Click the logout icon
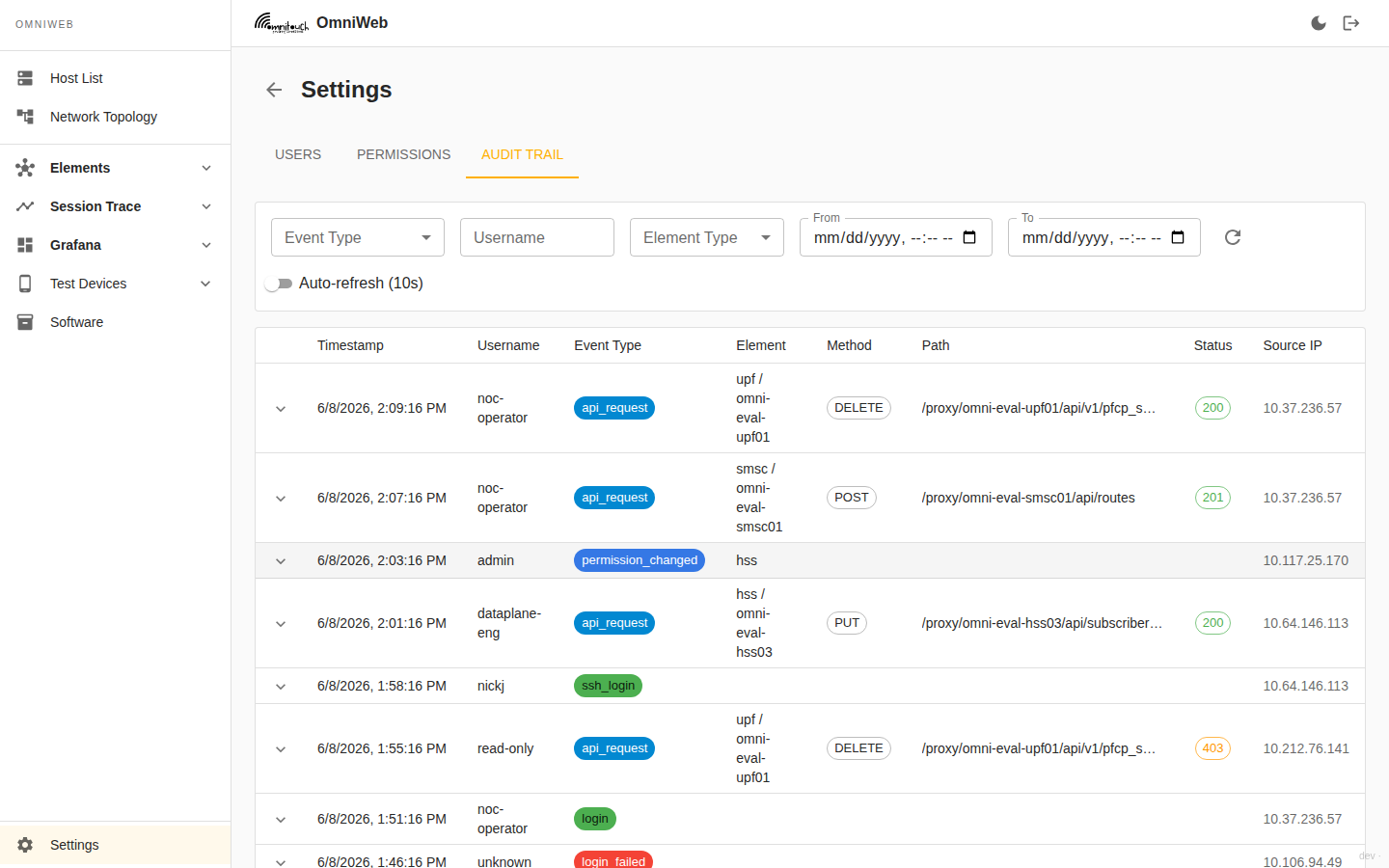The image size is (1389, 868). pos(1351,23)
